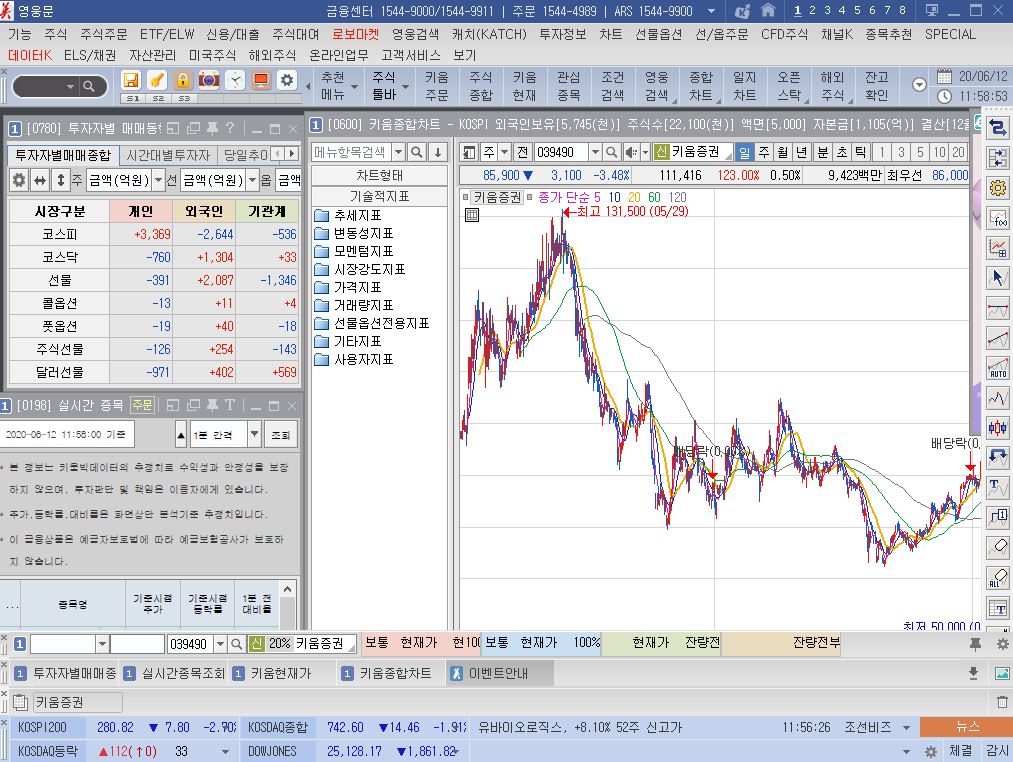1013x762 pixels.
Task: Open the 추세지표 indicator folder
Action: (348, 215)
